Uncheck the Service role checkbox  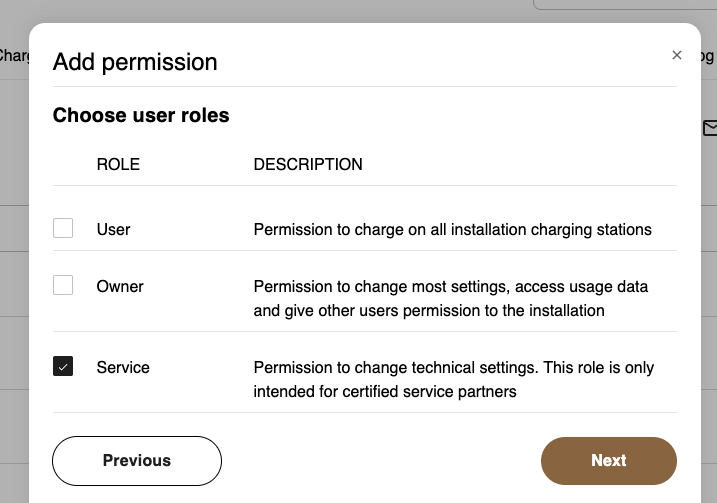point(63,367)
